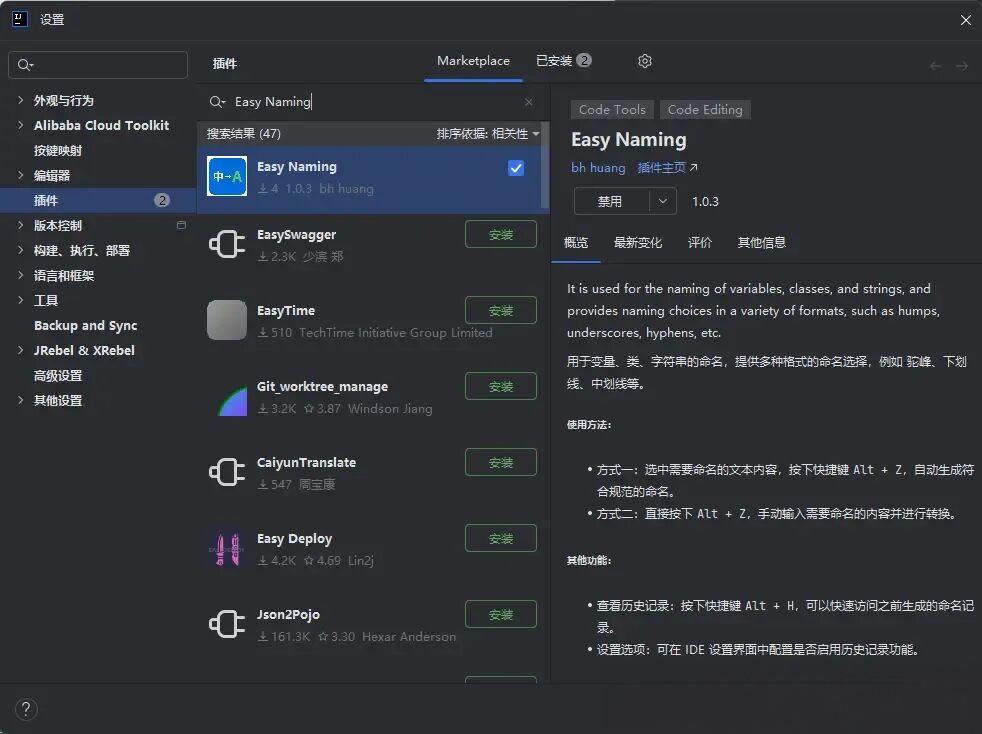This screenshot has width=982, height=734.
Task: Click the Easy Deploy plugin icon
Action: point(227,549)
